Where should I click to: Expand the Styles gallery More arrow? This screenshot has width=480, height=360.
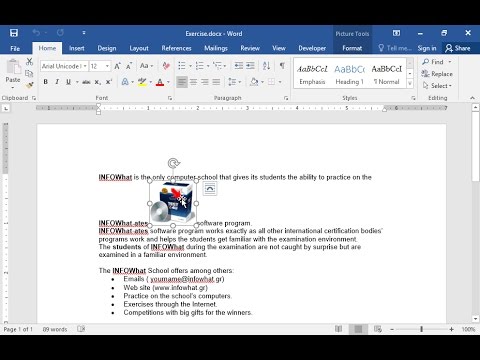point(410,84)
